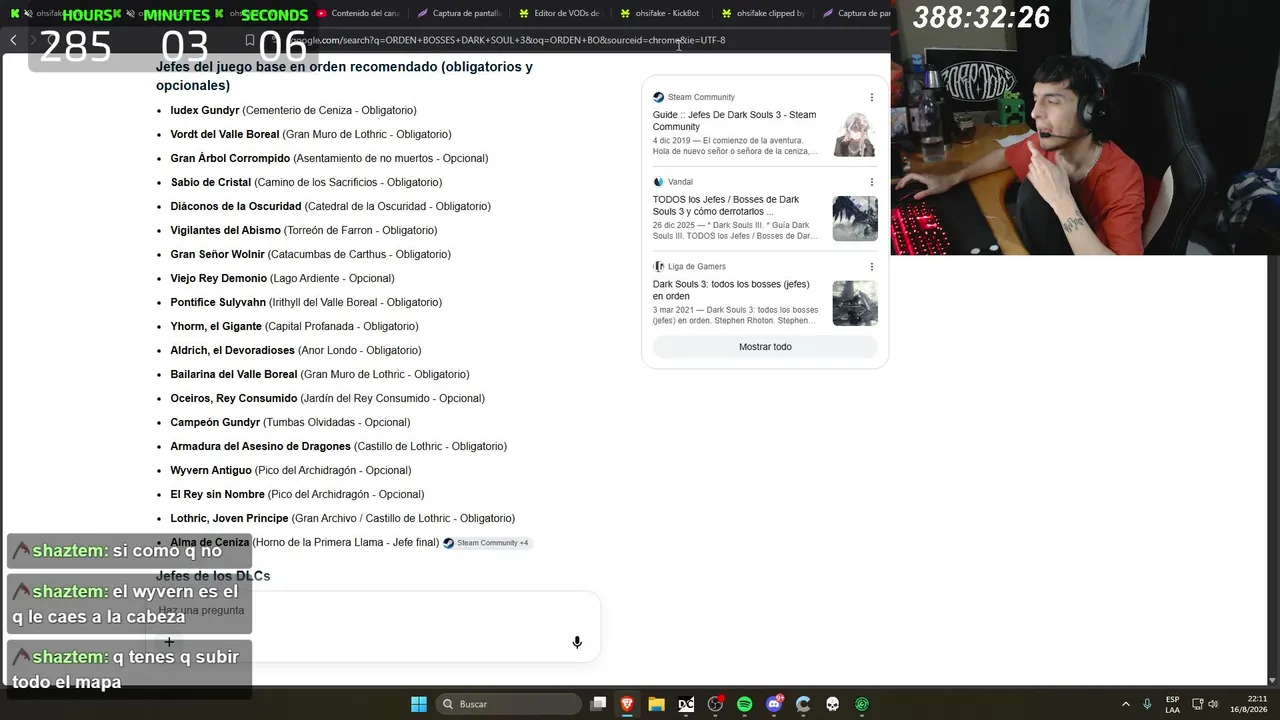Click the 'Oceiros, Rey Consumido' entry
The image size is (1280, 720).
pyautogui.click(x=234, y=398)
